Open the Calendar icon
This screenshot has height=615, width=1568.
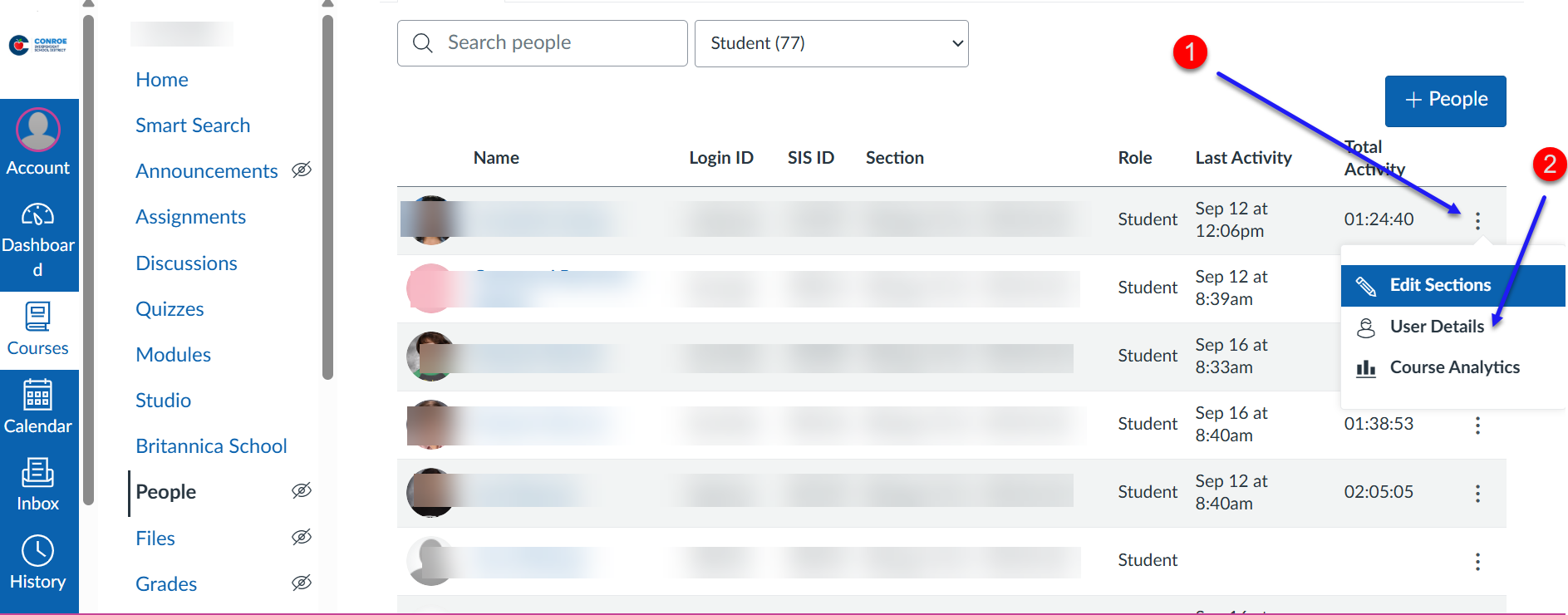click(38, 395)
